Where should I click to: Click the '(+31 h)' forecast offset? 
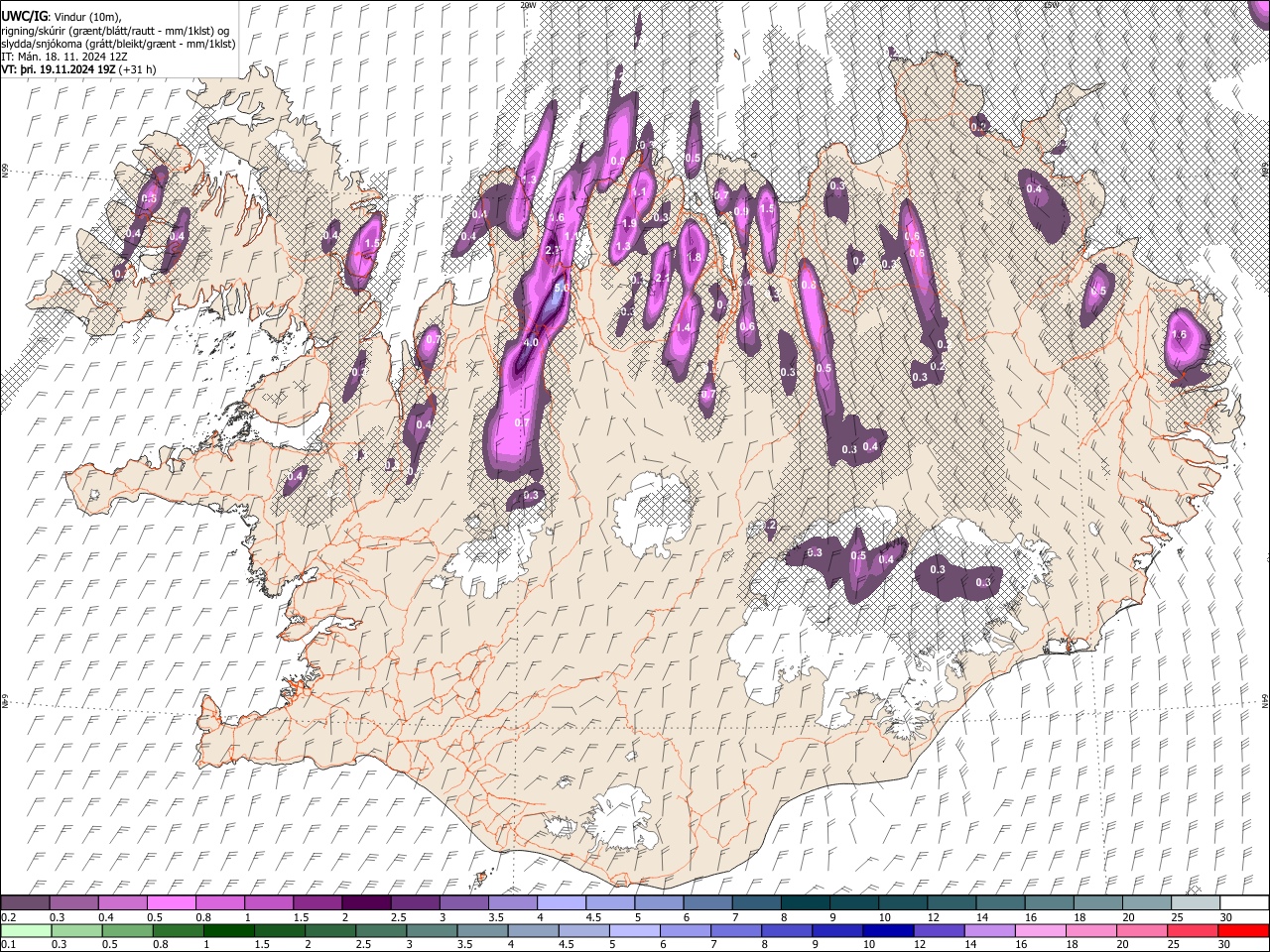pyautogui.click(x=137, y=69)
